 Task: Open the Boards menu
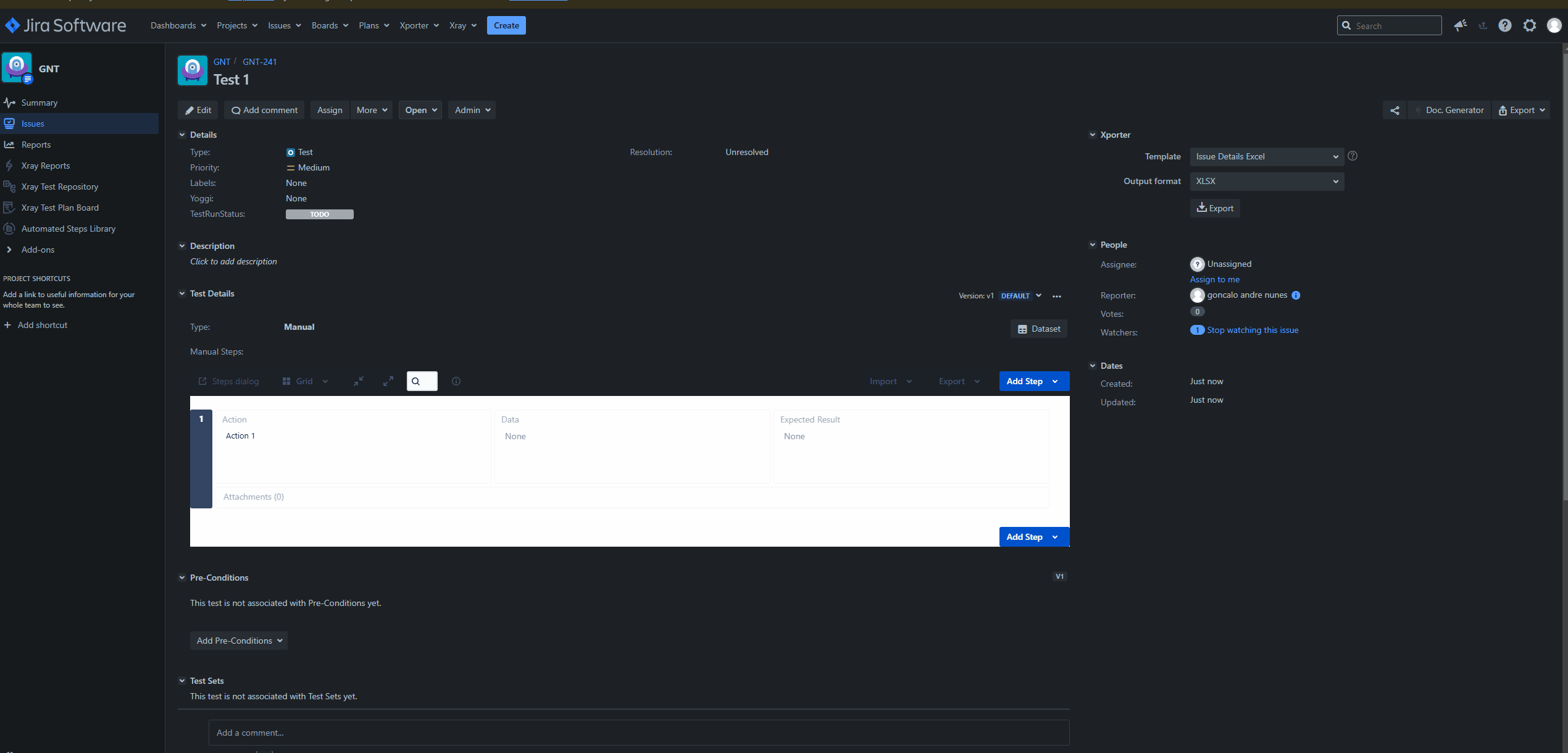click(330, 25)
